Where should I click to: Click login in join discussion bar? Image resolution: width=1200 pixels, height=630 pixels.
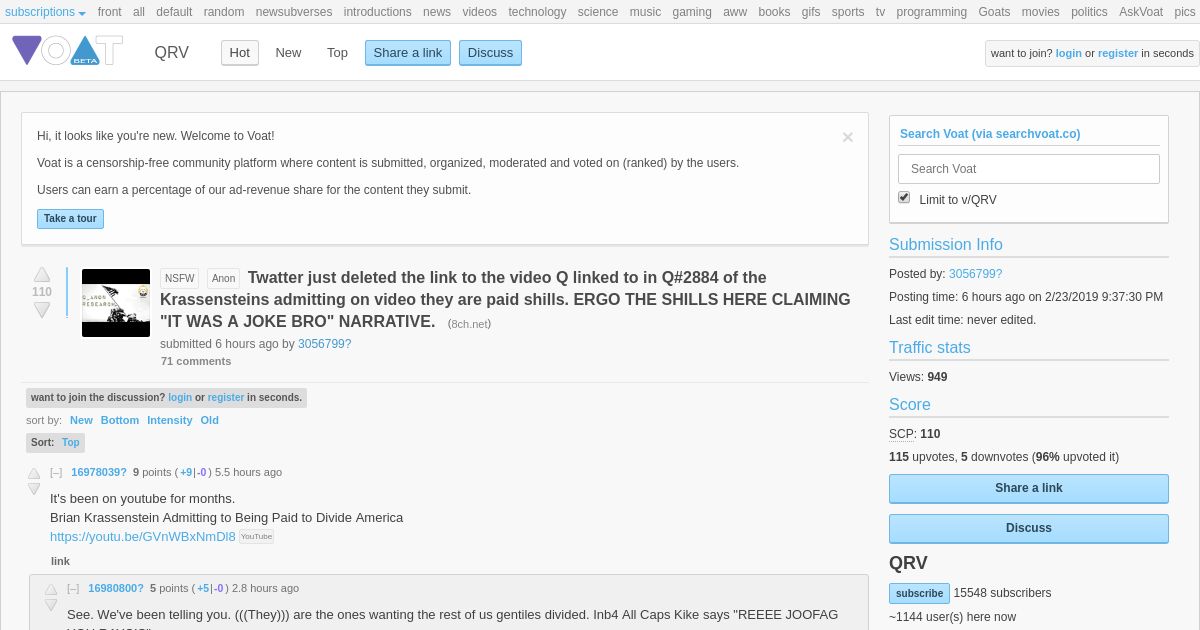coord(180,397)
